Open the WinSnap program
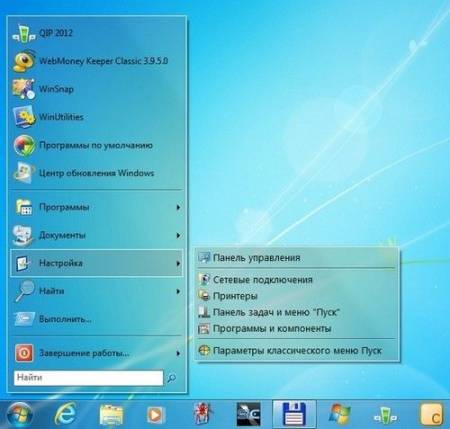This screenshot has height=429, width=450. tap(97, 89)
